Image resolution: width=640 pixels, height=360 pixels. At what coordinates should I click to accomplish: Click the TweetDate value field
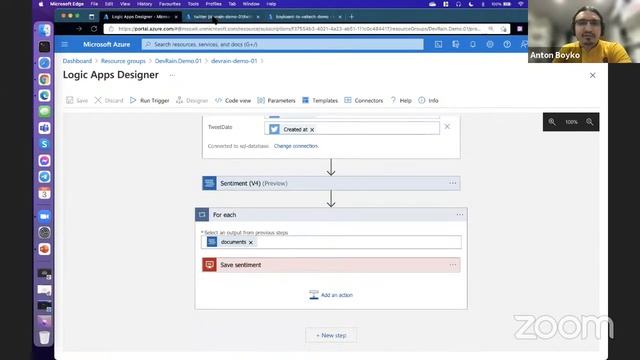pyautogui.click(x=352, y=129)
